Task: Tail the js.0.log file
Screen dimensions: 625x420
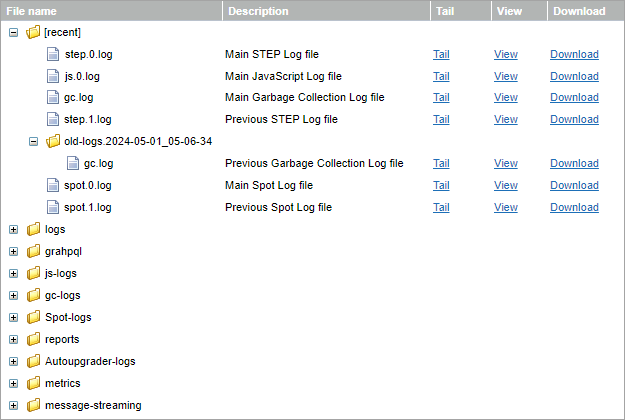Action: (x=441, y=76)
